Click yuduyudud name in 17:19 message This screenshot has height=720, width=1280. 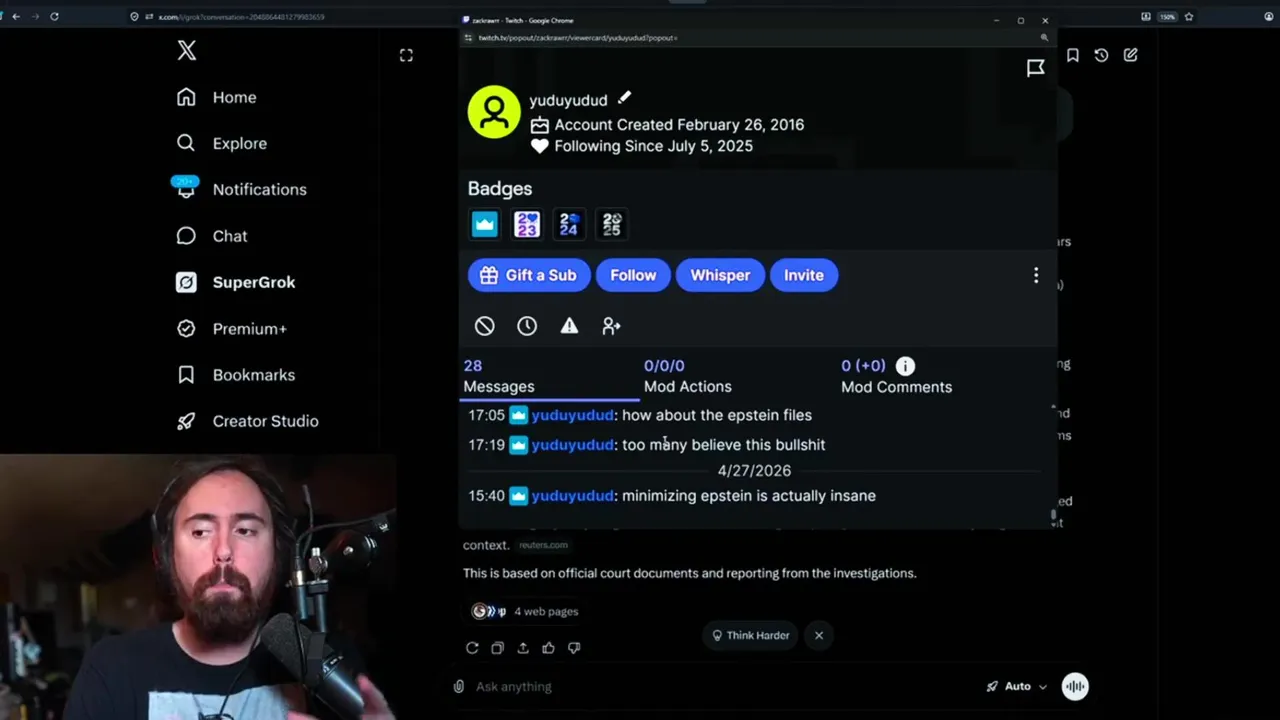pos(572,445)
